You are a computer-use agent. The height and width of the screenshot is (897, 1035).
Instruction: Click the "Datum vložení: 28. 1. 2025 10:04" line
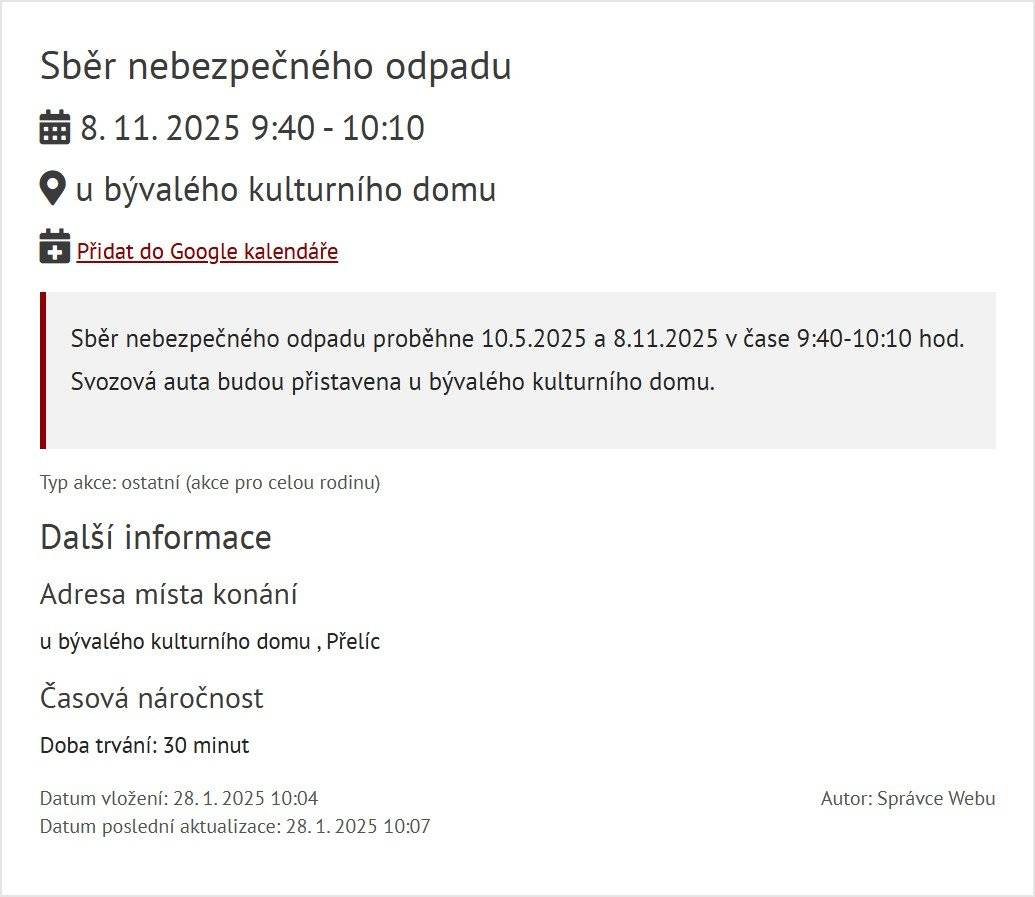(x=177, y=798)
